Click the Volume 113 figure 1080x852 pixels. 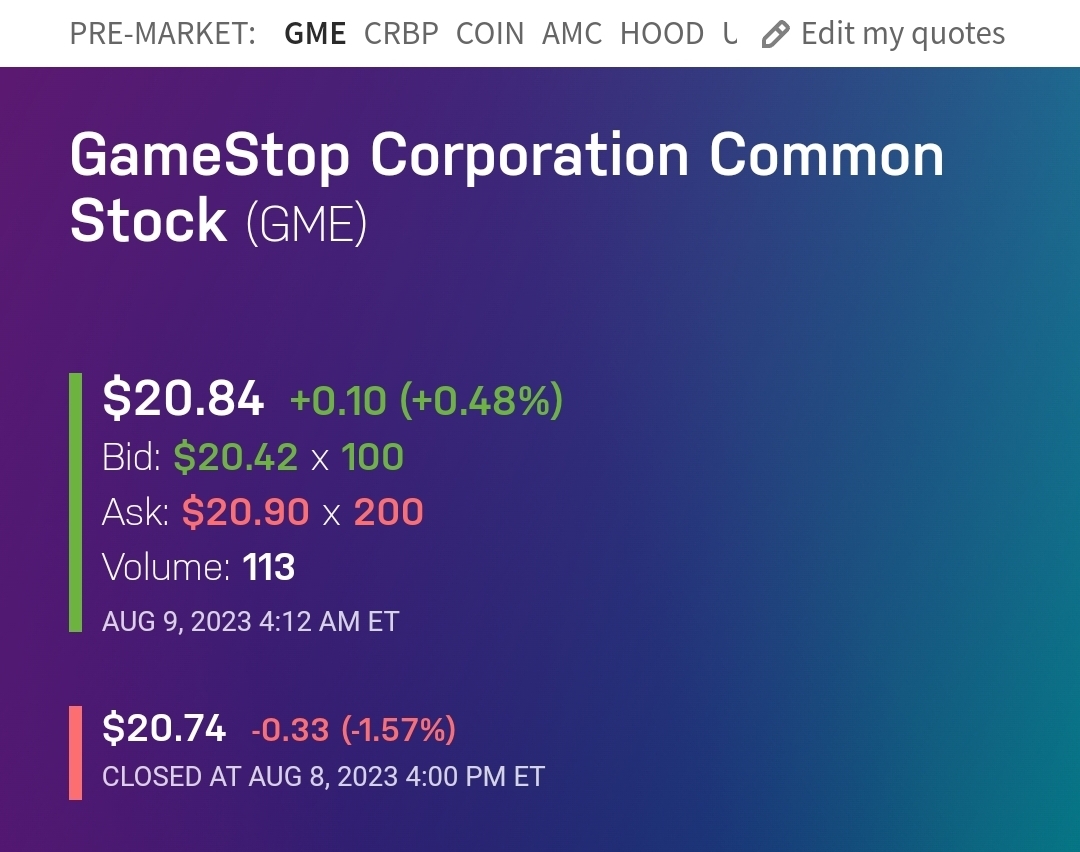click(269, 567)
